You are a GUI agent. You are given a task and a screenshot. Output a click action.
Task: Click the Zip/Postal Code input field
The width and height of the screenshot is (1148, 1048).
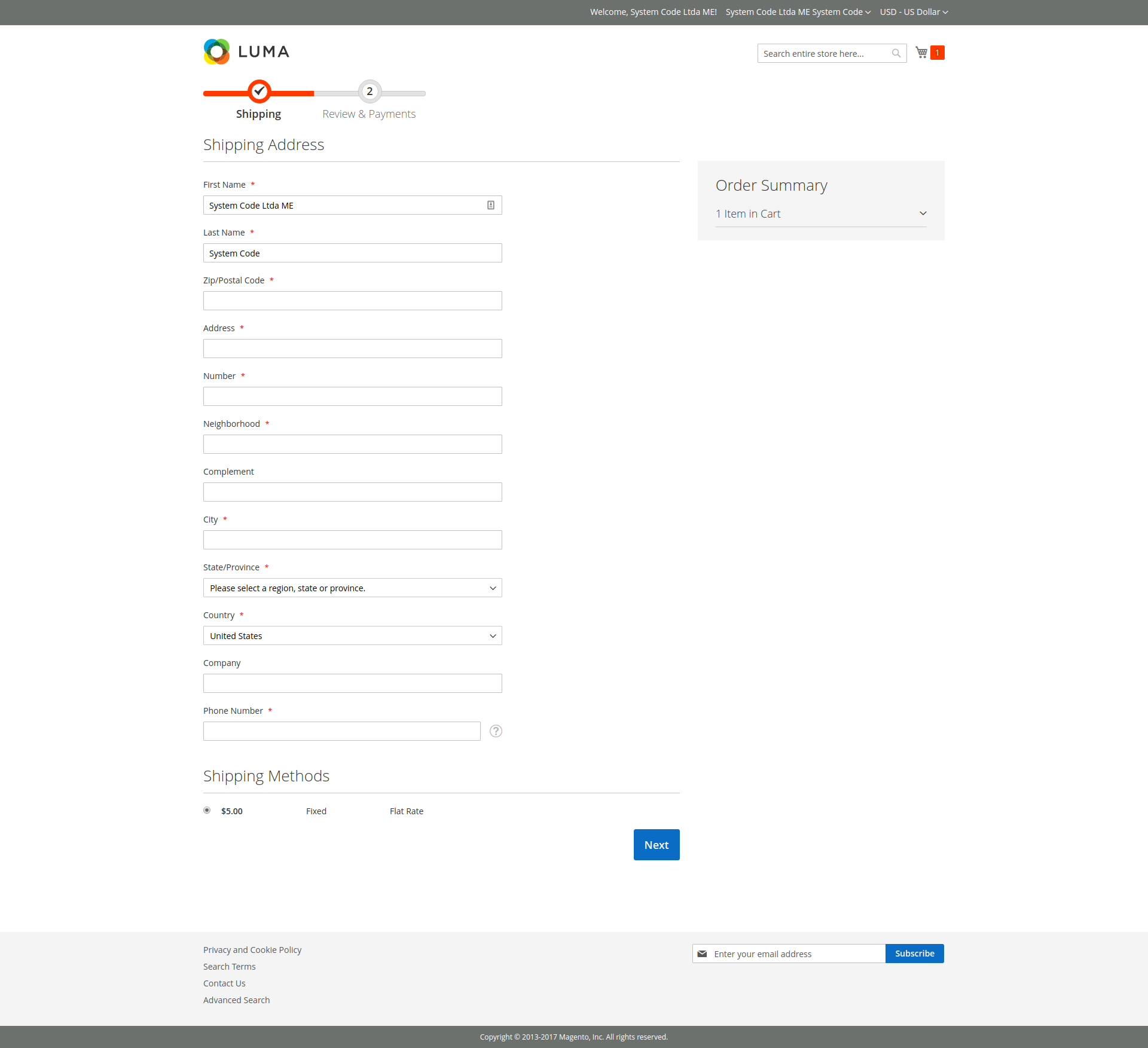(352, 301)
